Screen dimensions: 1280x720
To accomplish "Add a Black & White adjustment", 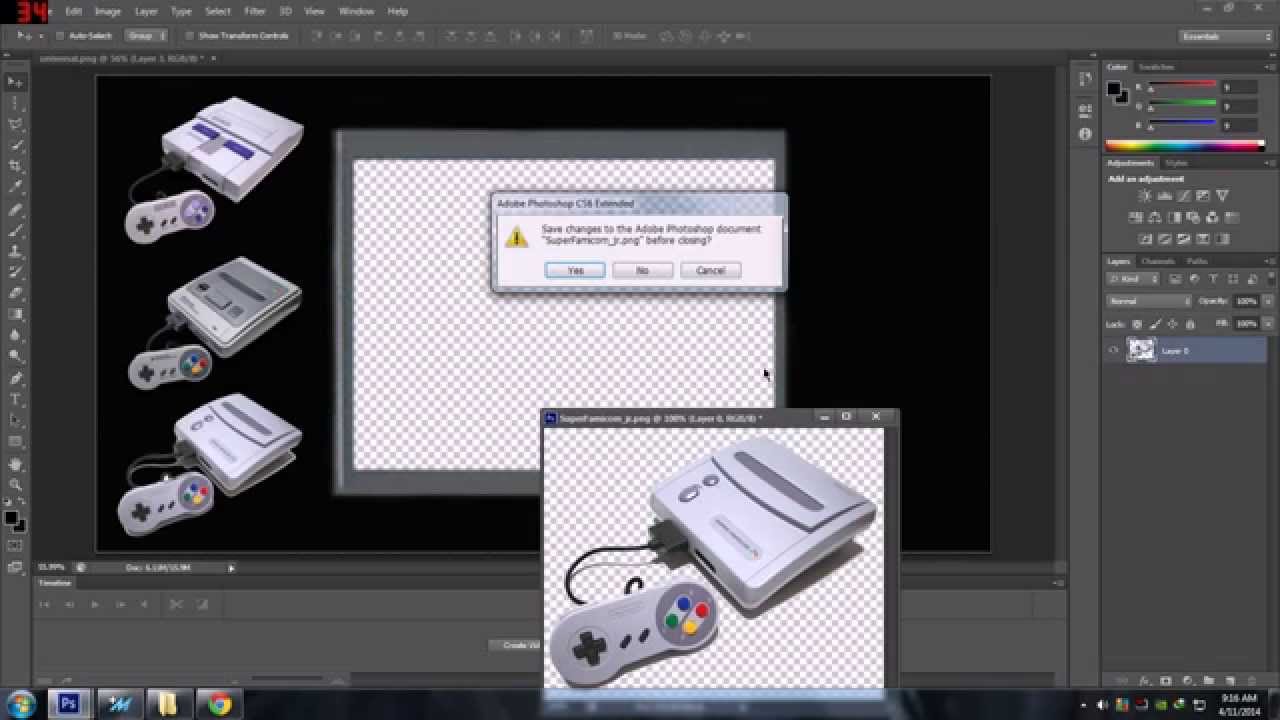I will 1174,217.
